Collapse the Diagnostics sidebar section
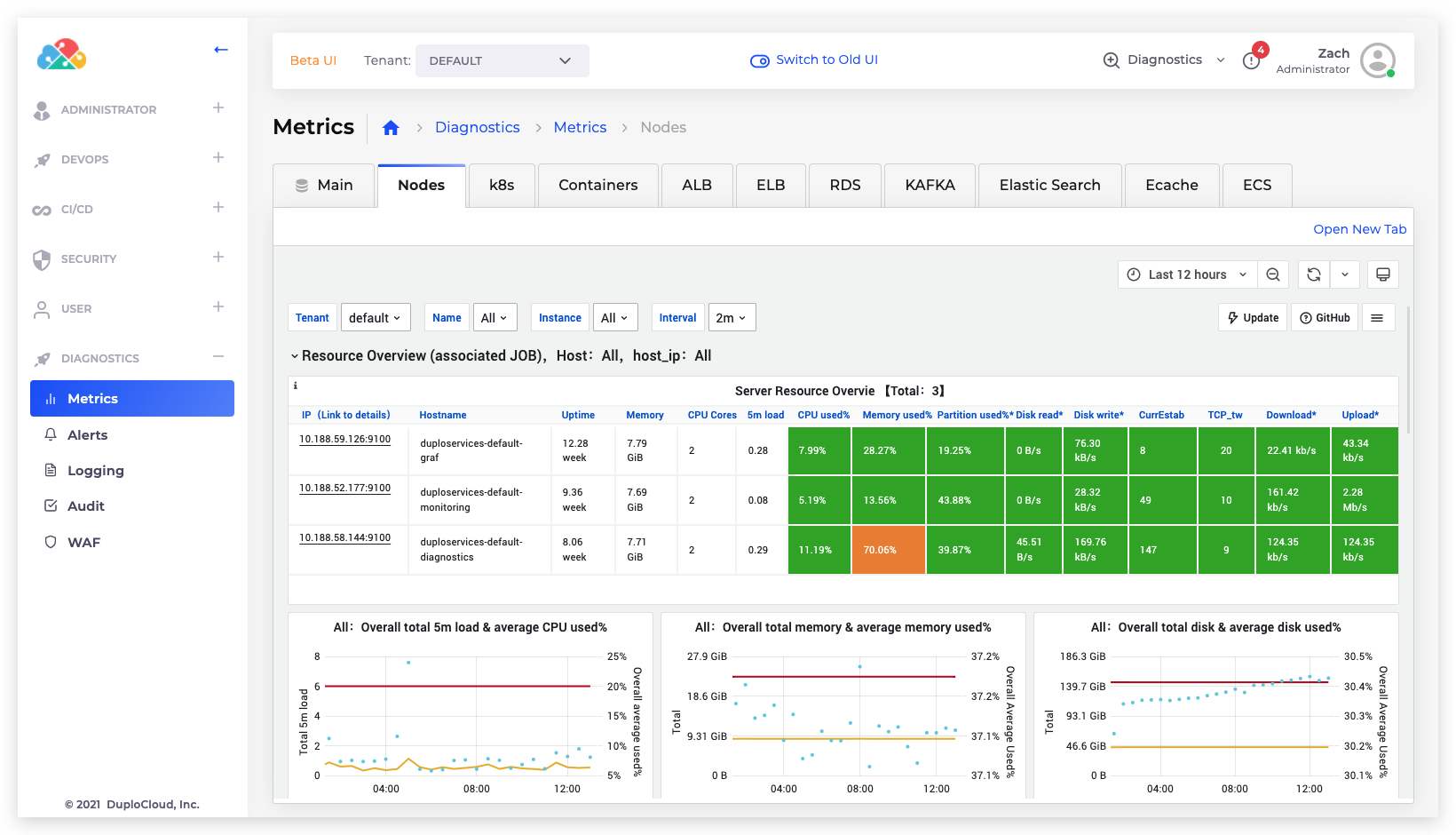The width and height of the screenshot is (1456, 835). 218,357
